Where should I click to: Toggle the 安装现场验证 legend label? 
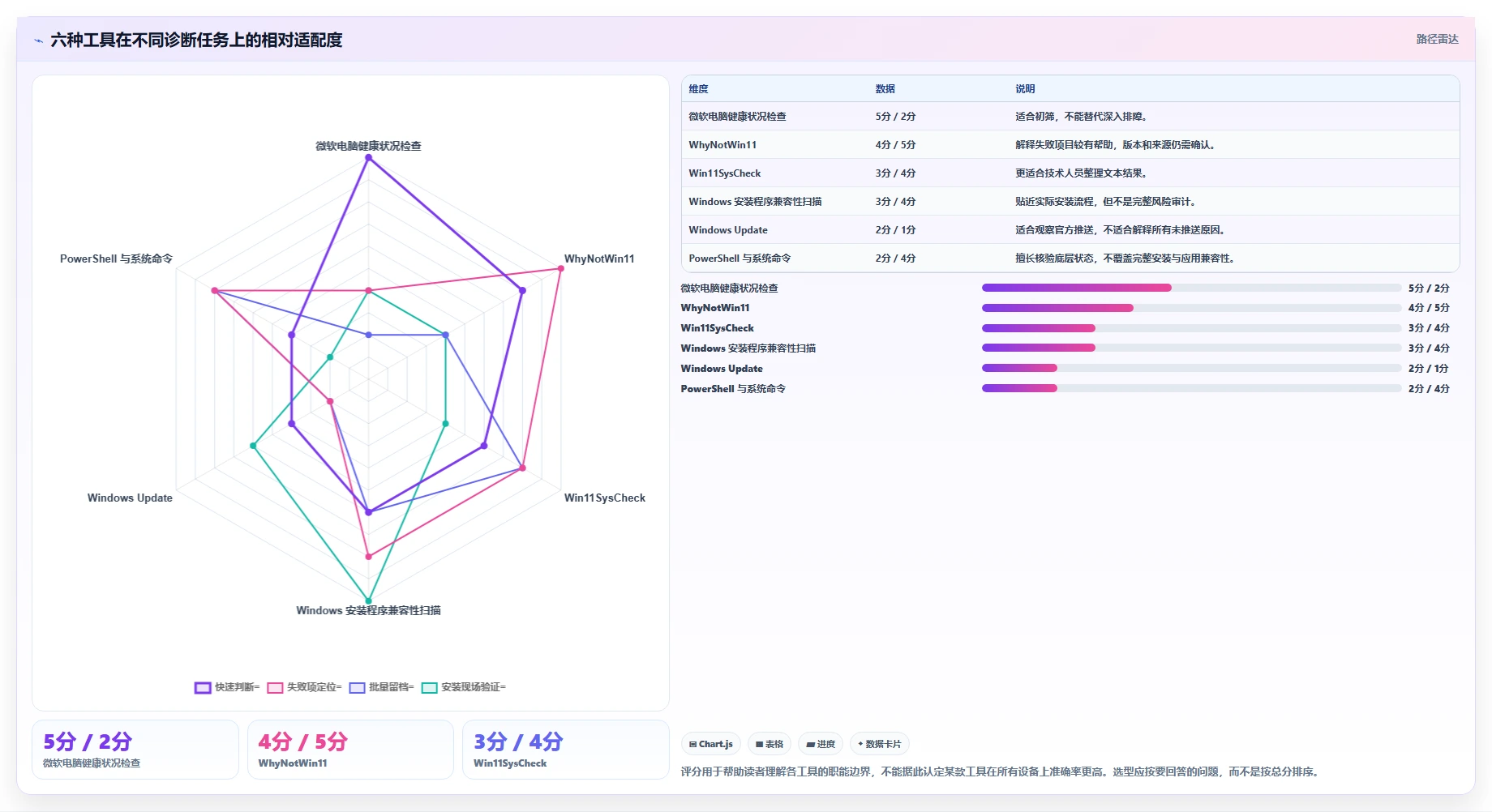pos(474,687)
